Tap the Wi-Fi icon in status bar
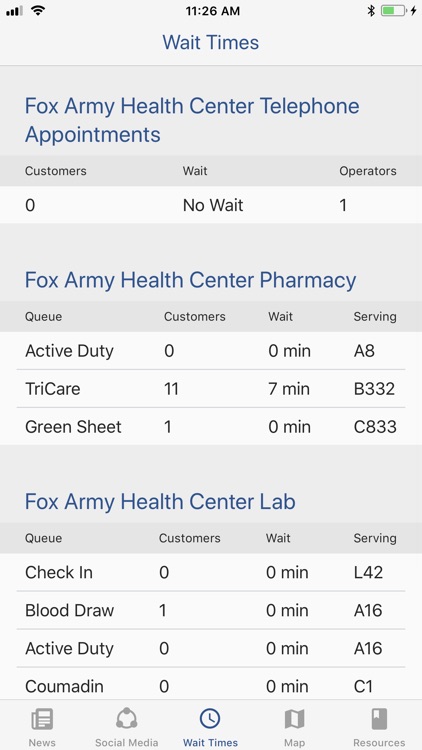This screenshot has height=750, width=422. pos(37,11)
